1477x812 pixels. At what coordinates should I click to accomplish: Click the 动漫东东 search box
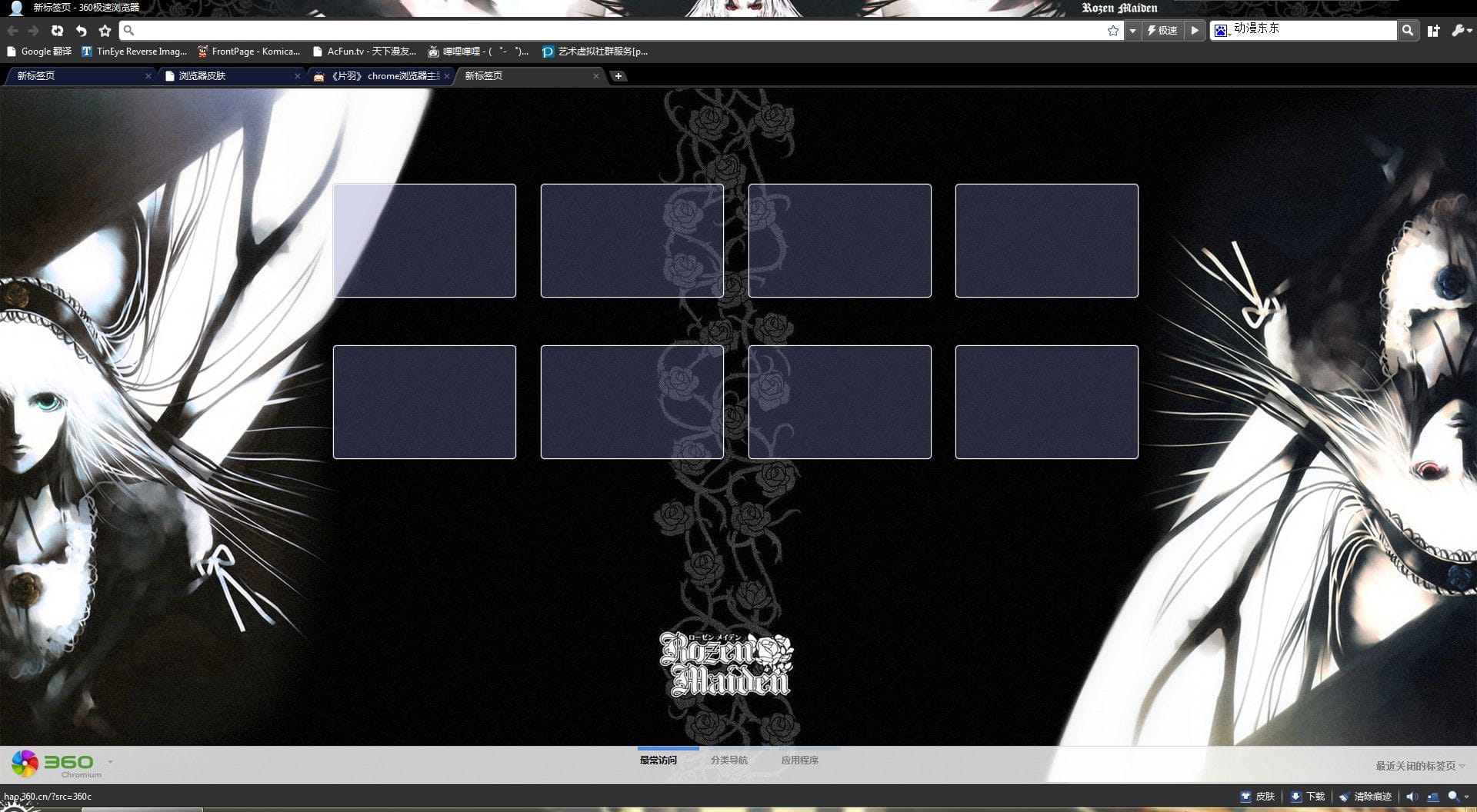(1314, 30)
